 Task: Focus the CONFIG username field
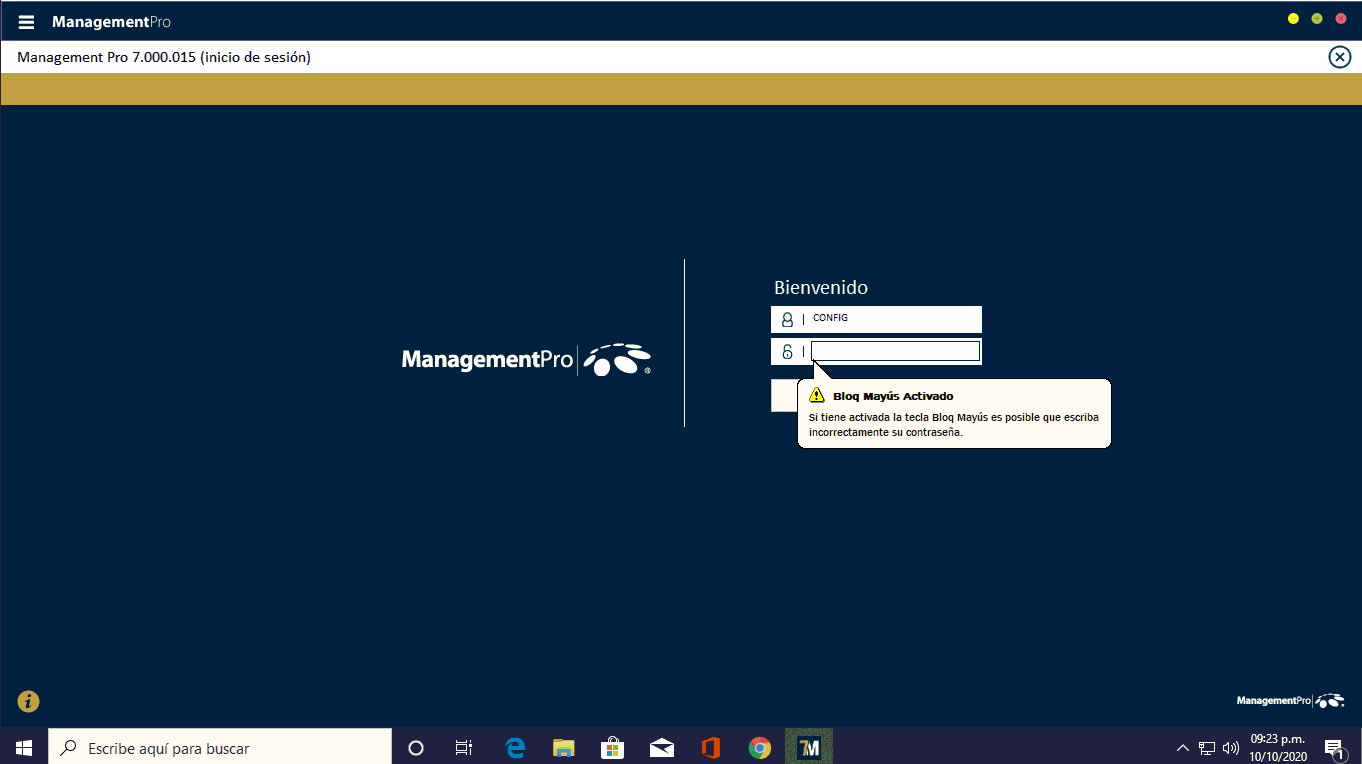[x=893, y=319]
